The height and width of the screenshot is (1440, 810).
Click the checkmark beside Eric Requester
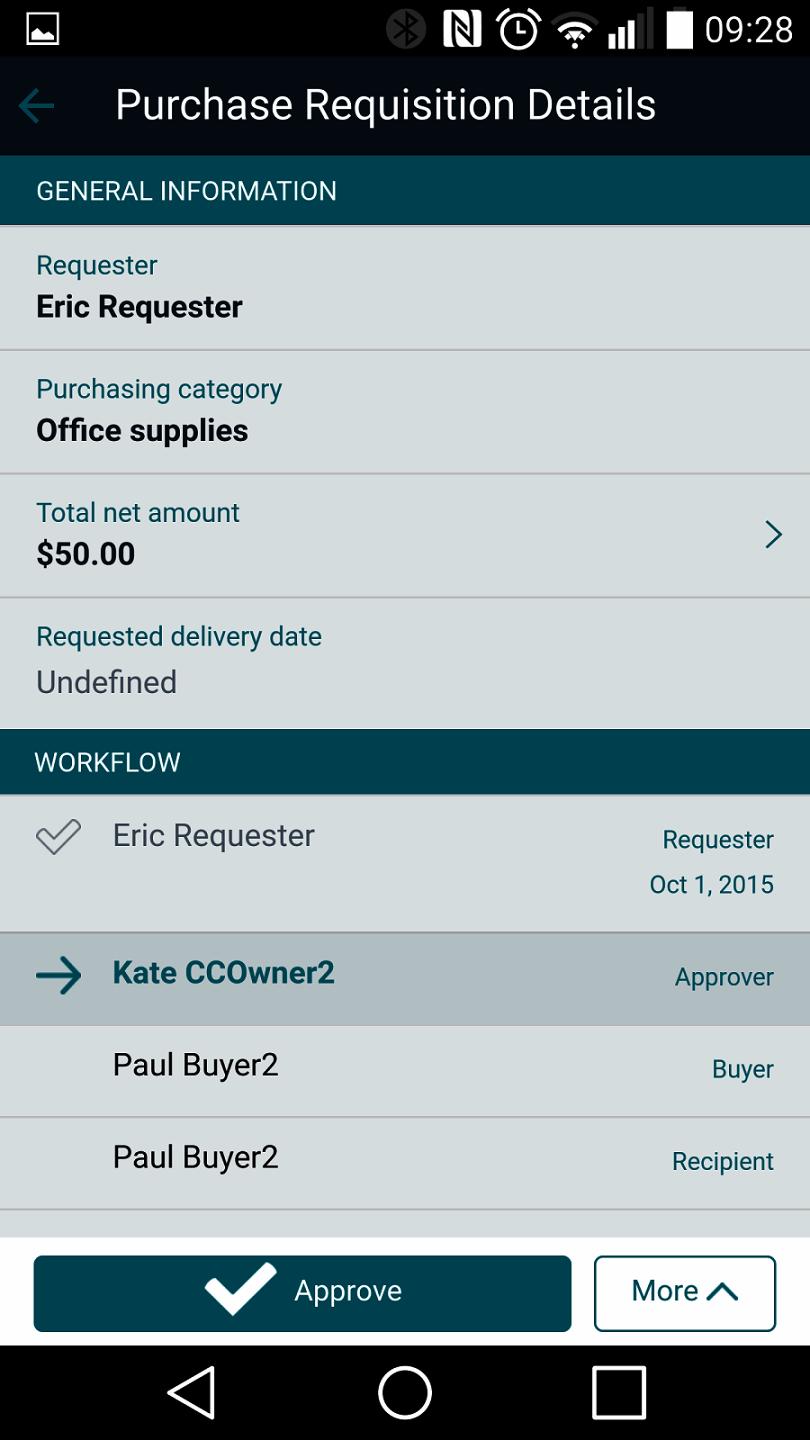click(x=58, y=837)
